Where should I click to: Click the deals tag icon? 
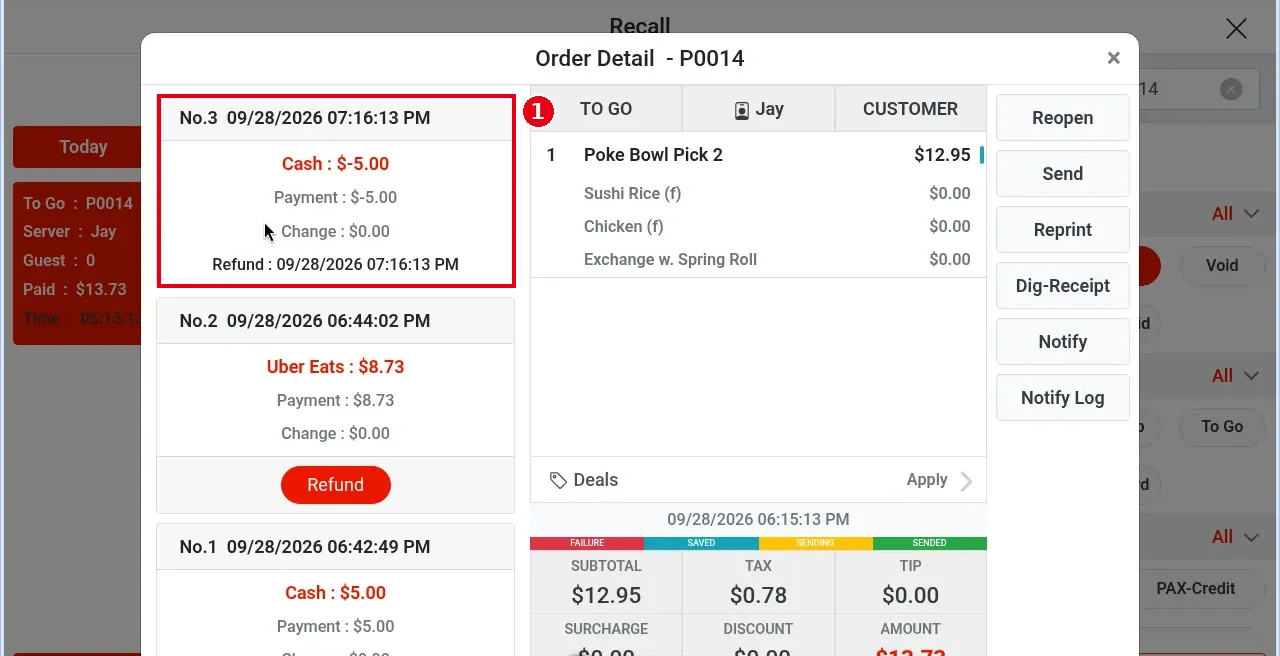[x=559, y=480]
